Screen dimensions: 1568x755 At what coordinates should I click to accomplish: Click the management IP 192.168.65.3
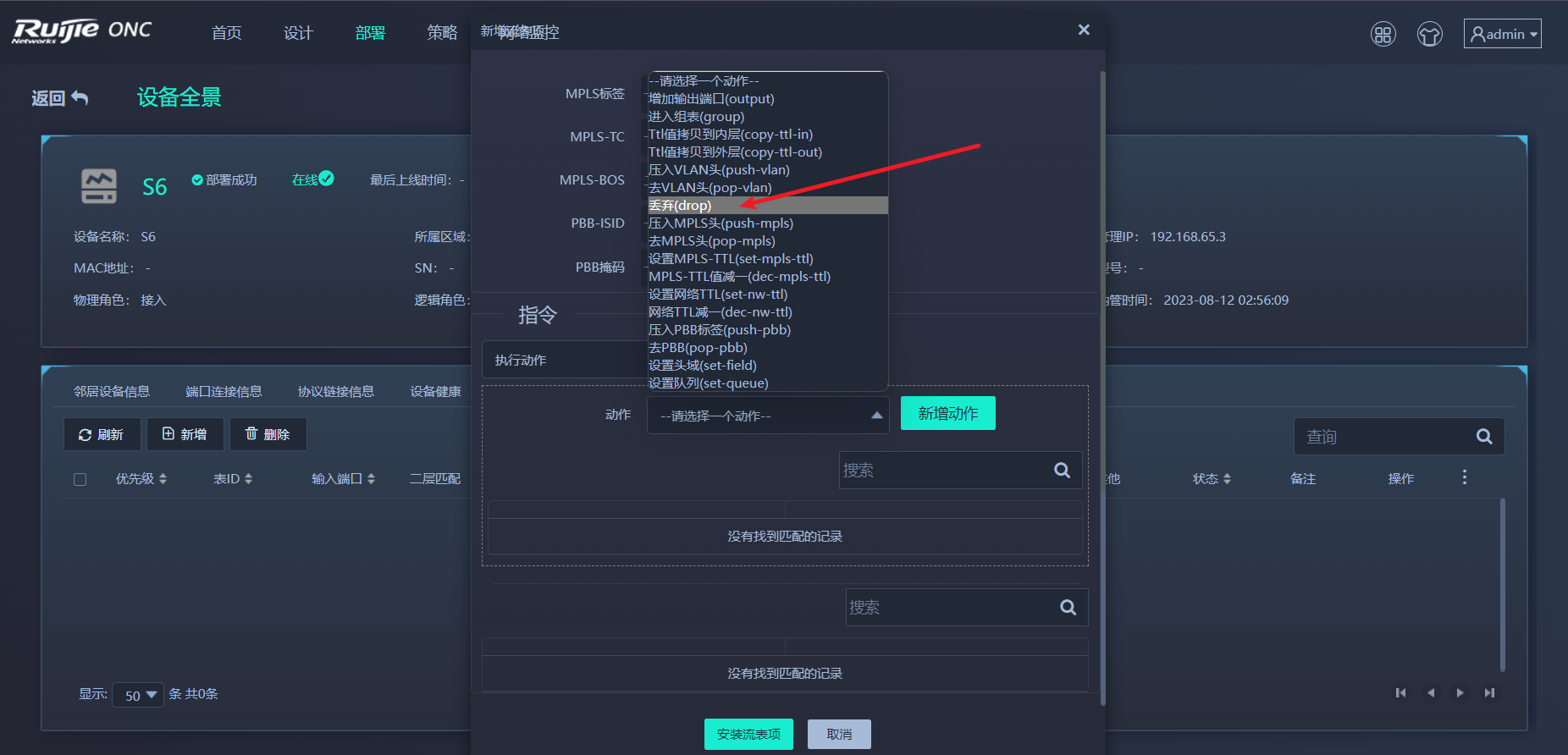[1188, 236]
